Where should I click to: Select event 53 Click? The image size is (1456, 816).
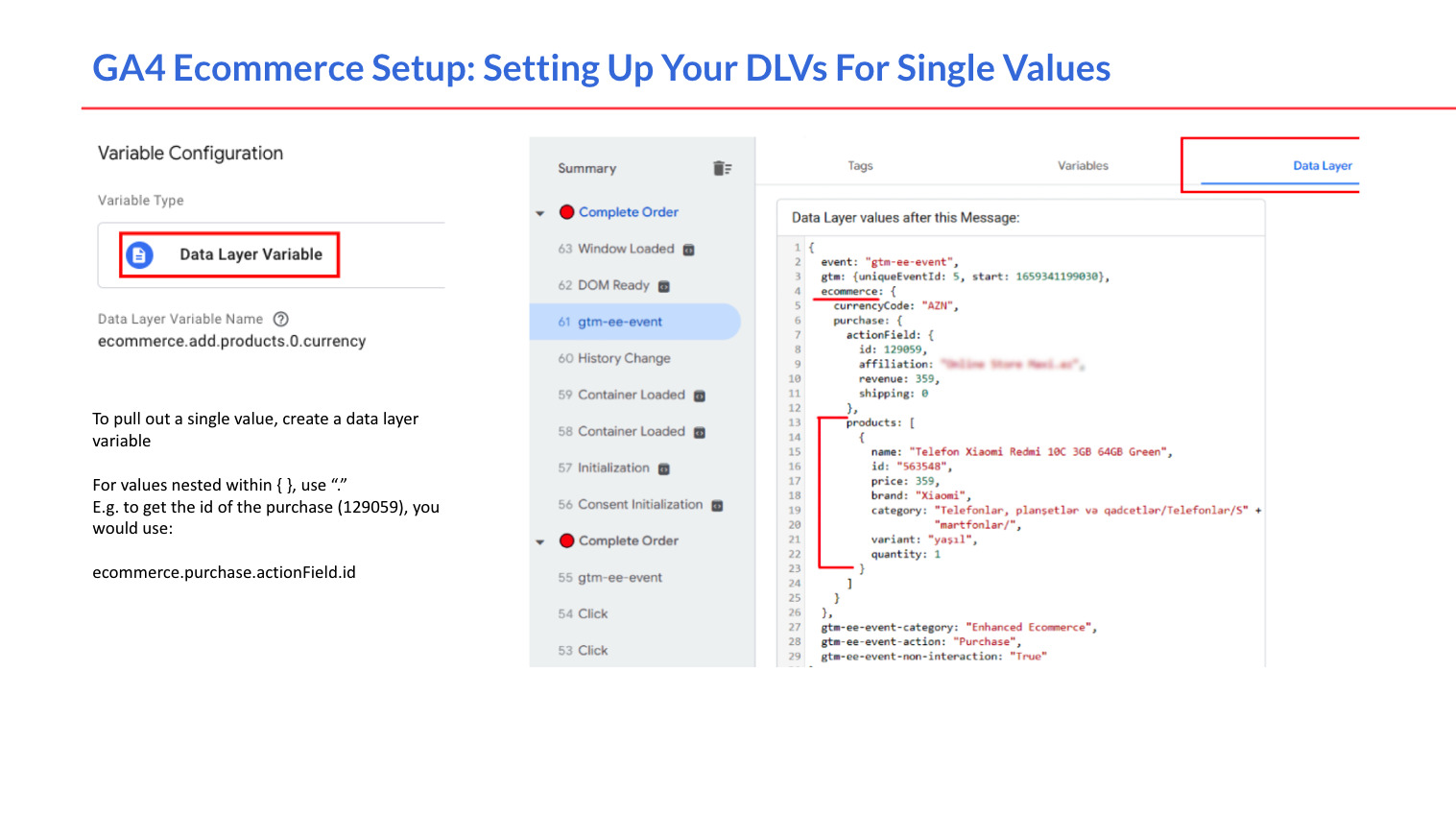point(583,650)
